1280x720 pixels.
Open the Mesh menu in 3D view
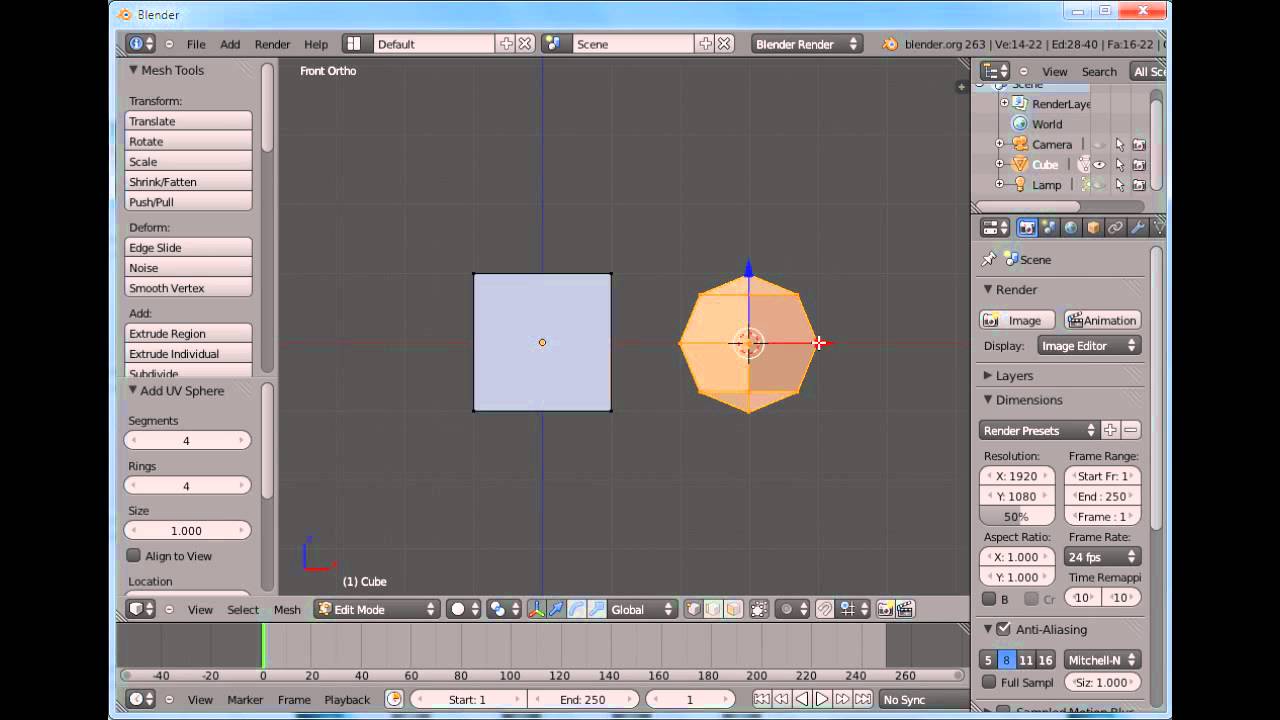[x=287, y=609]
